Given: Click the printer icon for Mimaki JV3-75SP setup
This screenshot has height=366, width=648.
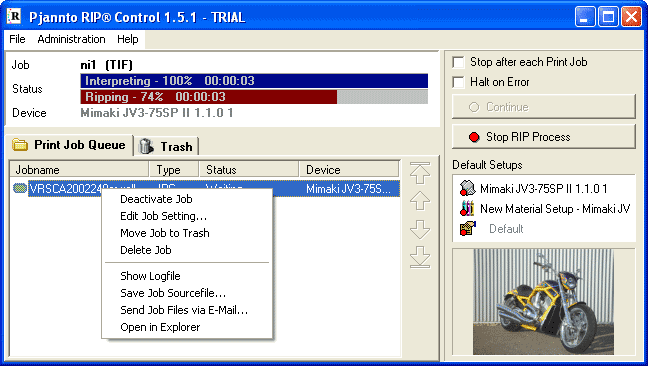Looking at the screenshot, I should (467, 188).
